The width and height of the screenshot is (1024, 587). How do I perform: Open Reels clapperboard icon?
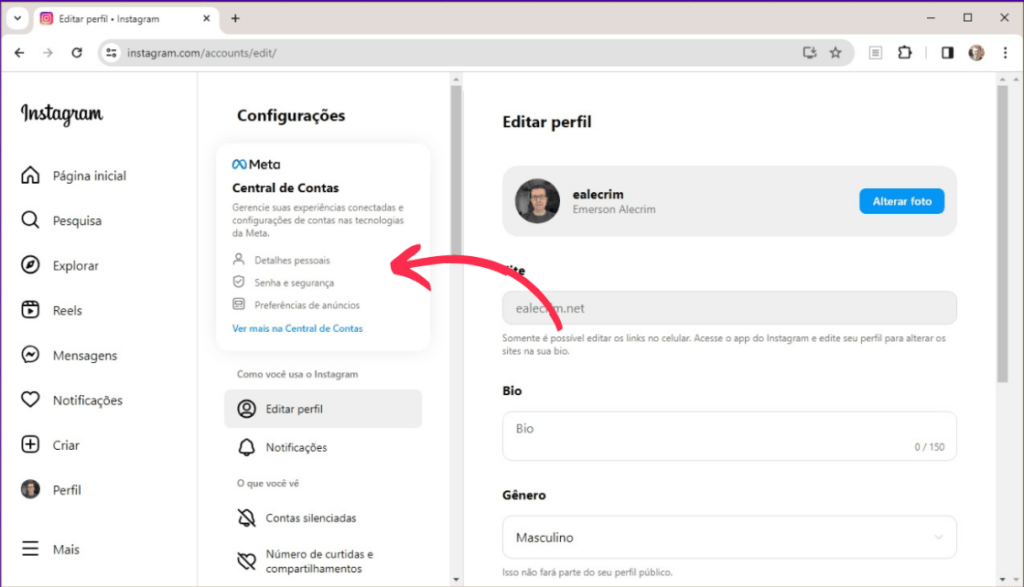[x=30, y=309]
